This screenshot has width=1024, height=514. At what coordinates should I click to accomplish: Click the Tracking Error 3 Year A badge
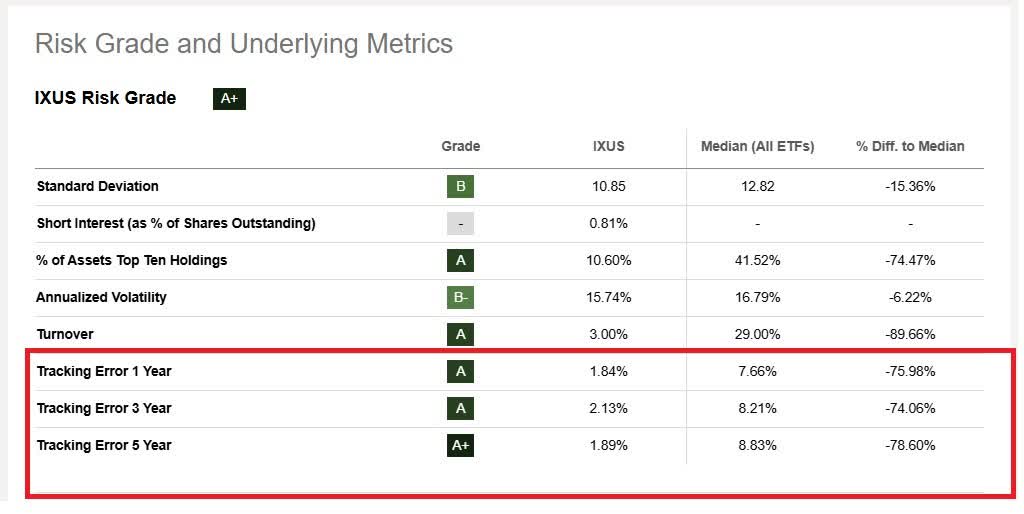460,408
